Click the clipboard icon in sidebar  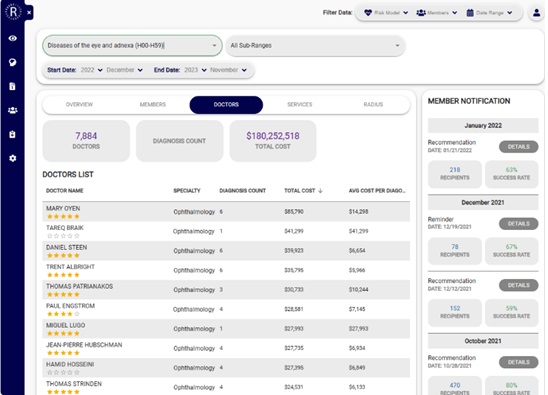[x=12, y=134]
